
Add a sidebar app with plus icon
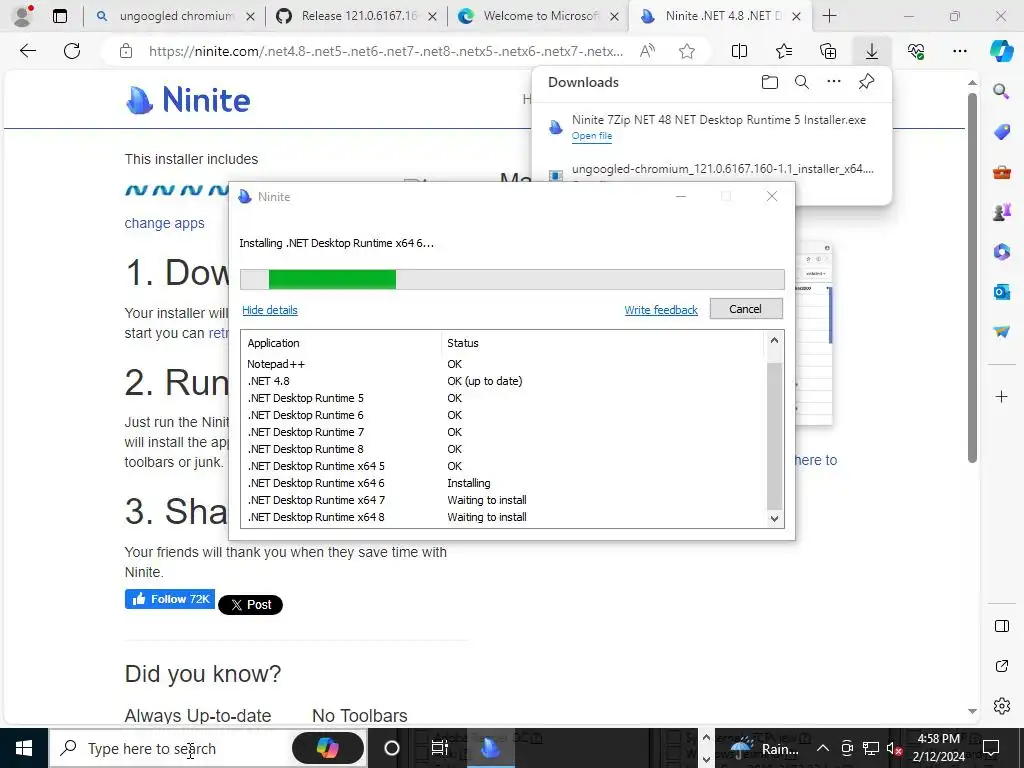point(1001,396)
